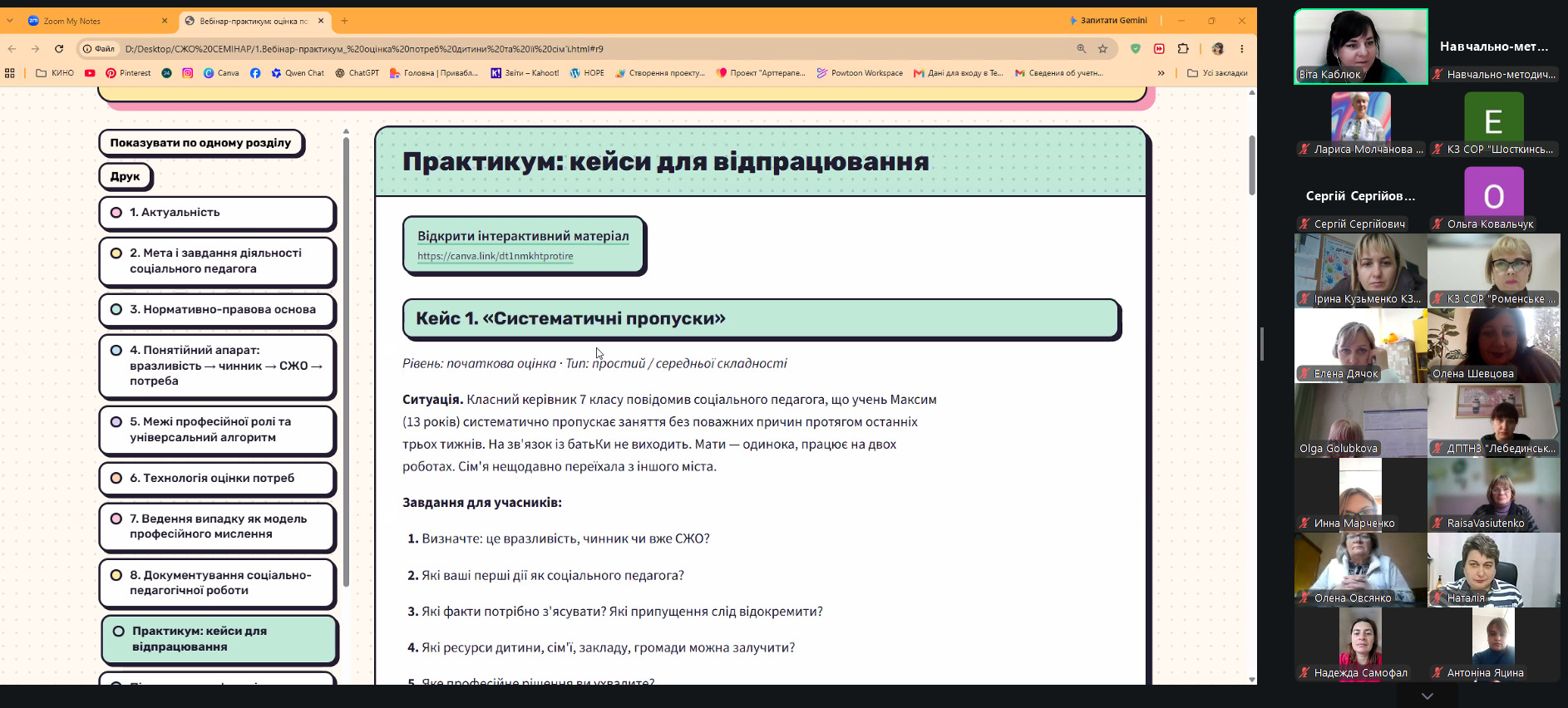The image size is (1568, 708).
Task: Open the canva.link/dt1nmkhtprotire link
Action: [496, 256]
